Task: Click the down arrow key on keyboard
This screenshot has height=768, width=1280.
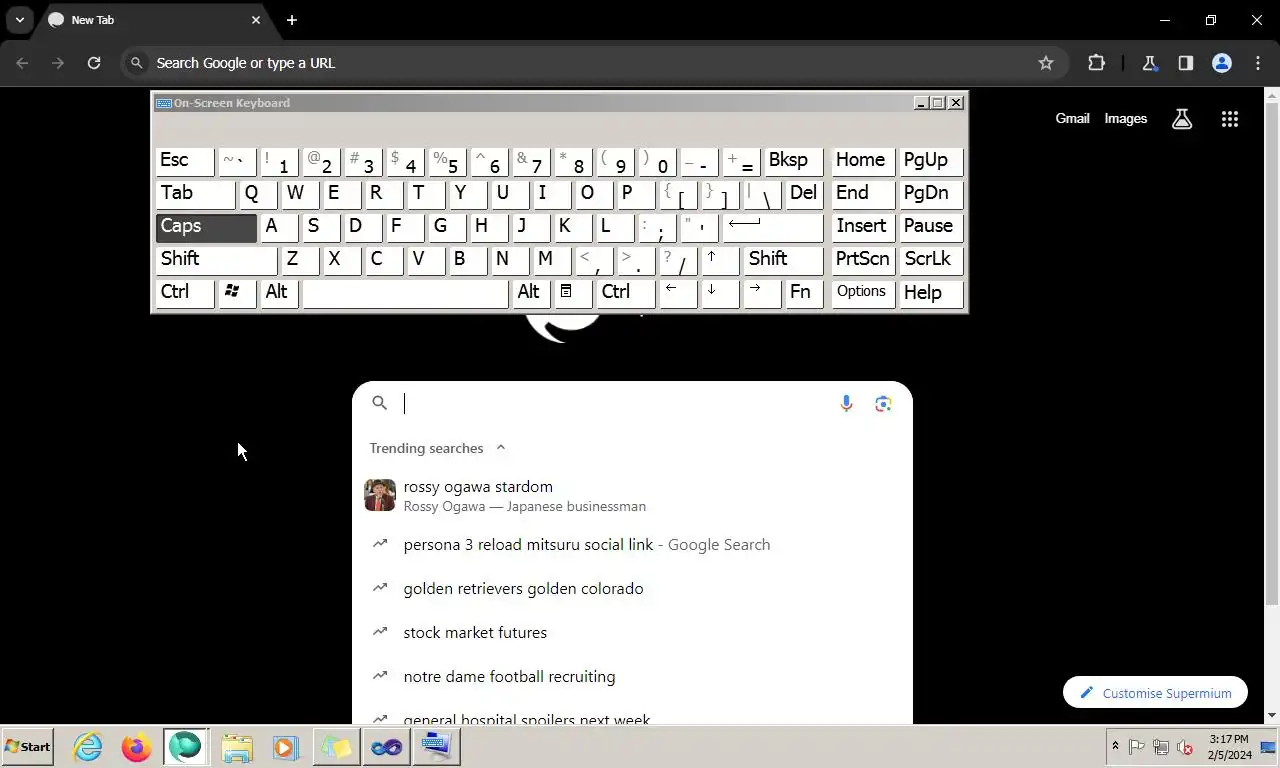Action: pyautogui.click(x=720, y=292)
